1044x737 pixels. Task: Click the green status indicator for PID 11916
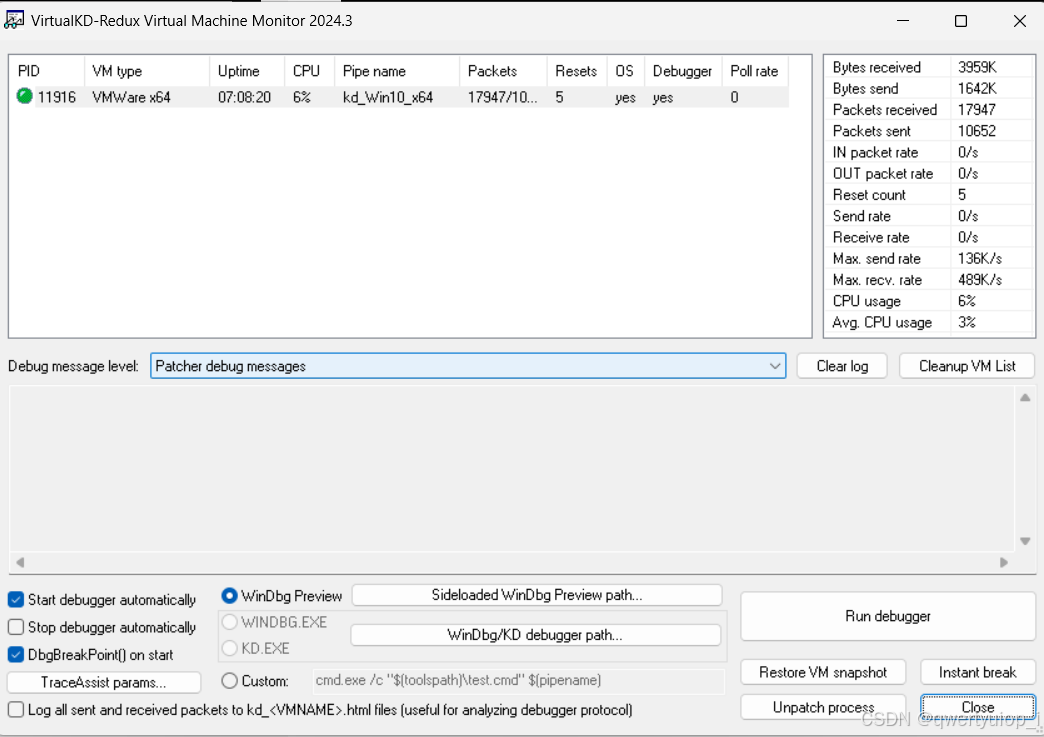tap(25, 97)
